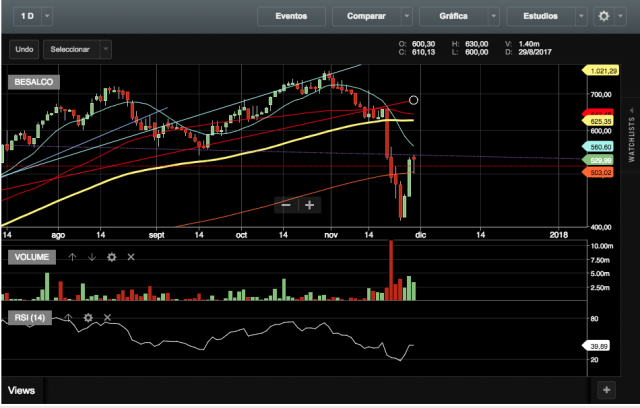Click the 503,02 orange price tag

click(x=598, y=173)
